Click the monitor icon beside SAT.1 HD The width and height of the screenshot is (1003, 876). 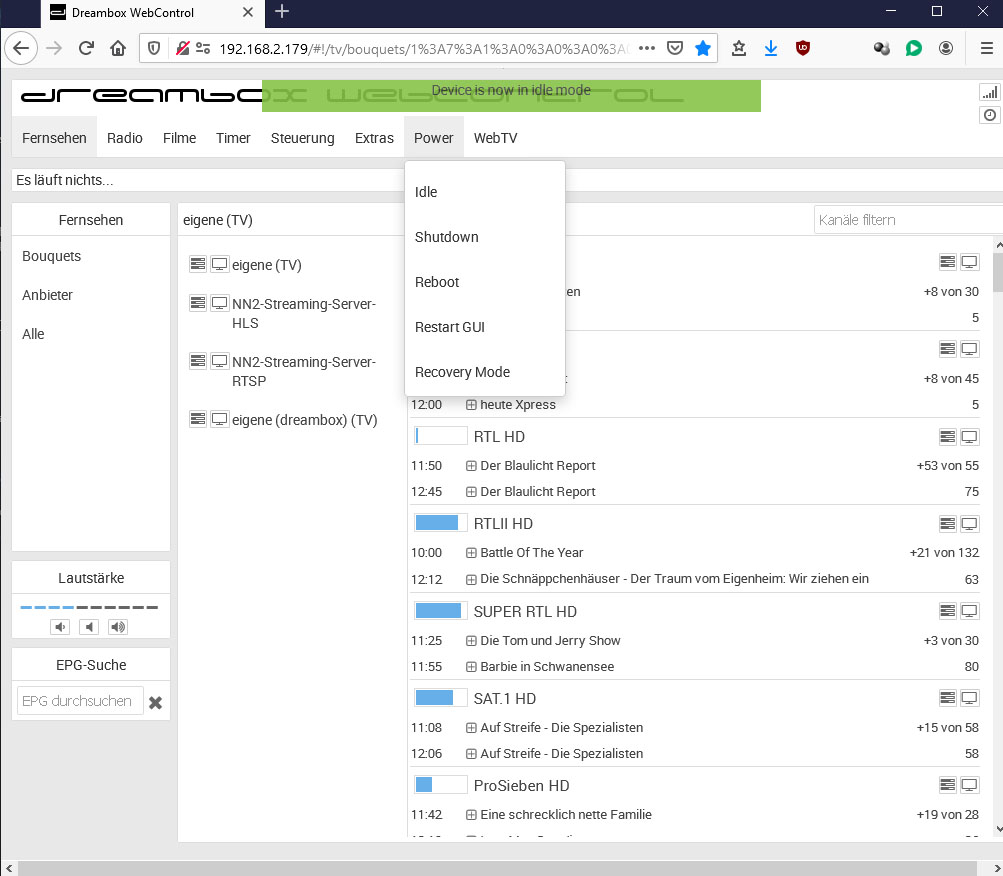pyautogui.click(x=969, y=698)
